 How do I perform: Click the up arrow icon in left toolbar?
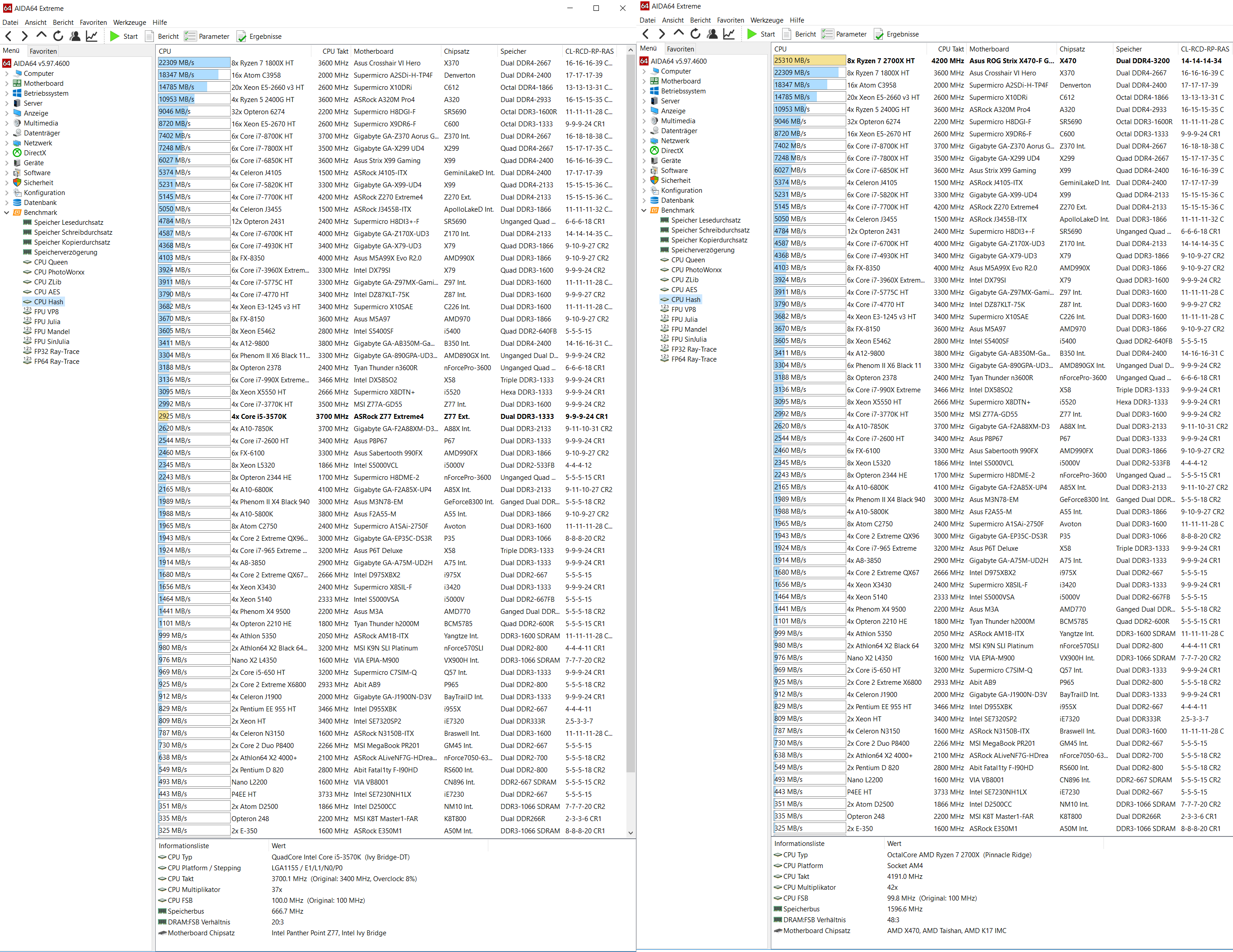pyautogui.click(x=41, y=36)
